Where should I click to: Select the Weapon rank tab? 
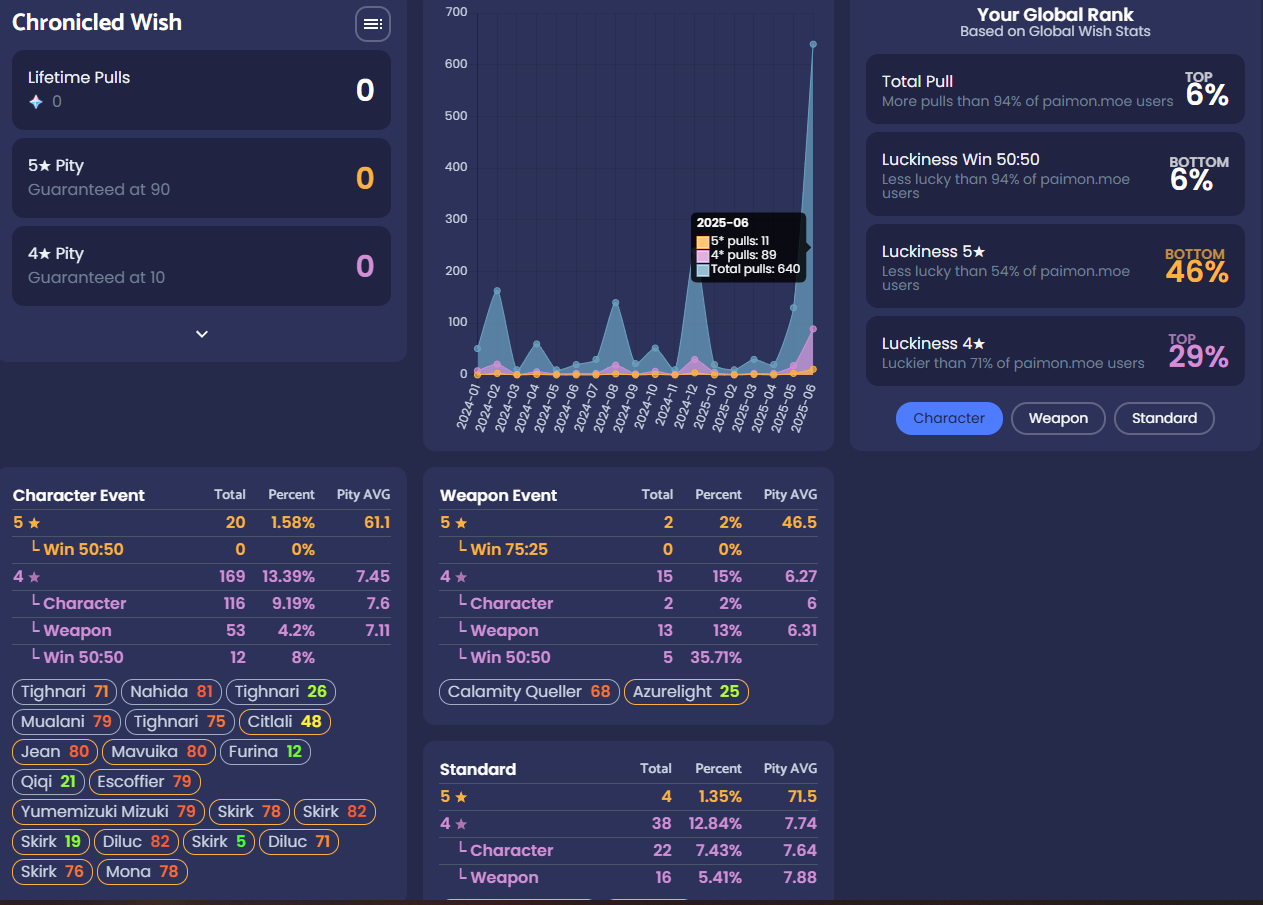coord(1058,418)
